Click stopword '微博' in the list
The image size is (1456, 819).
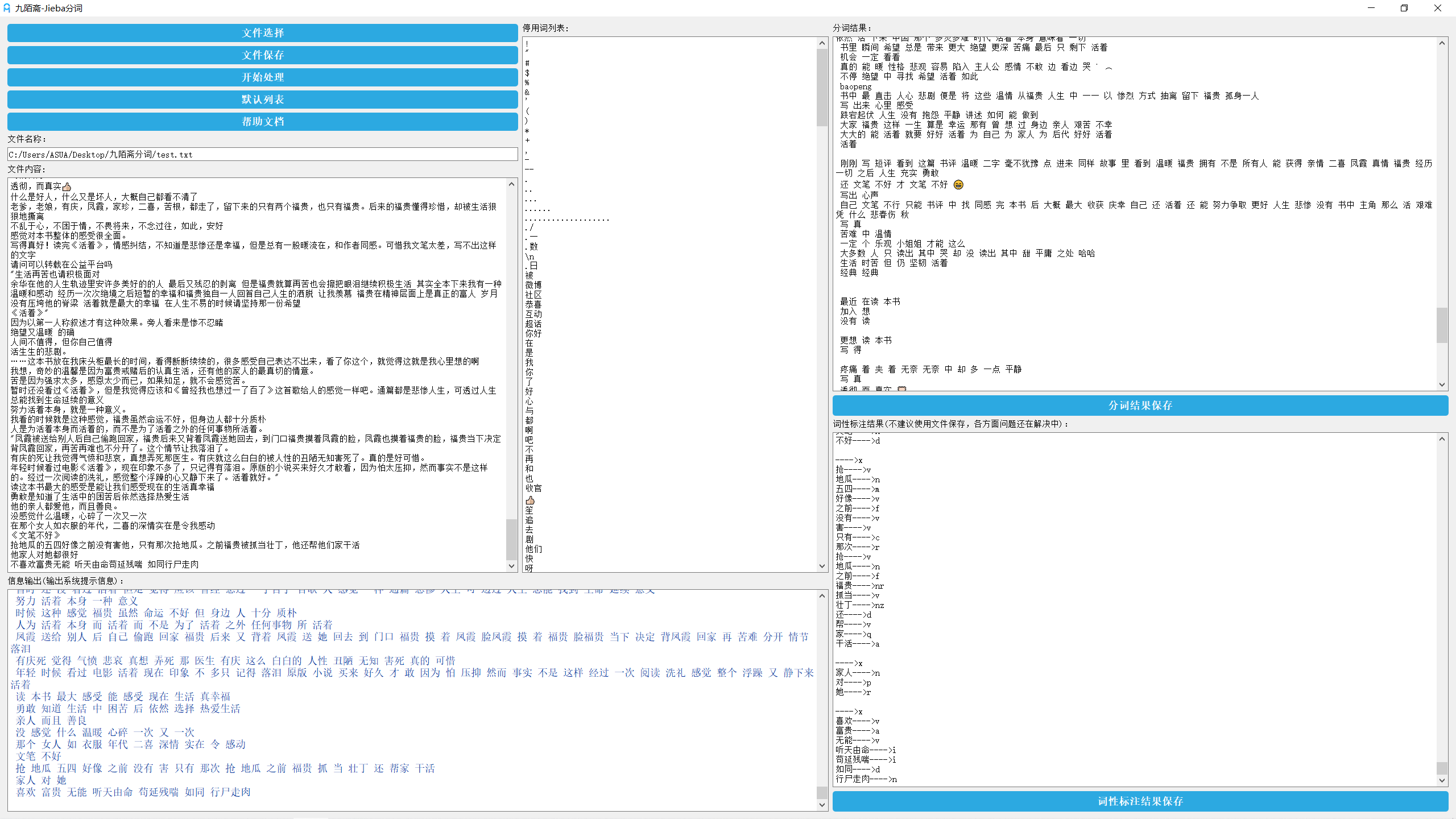tap(533, 285)
